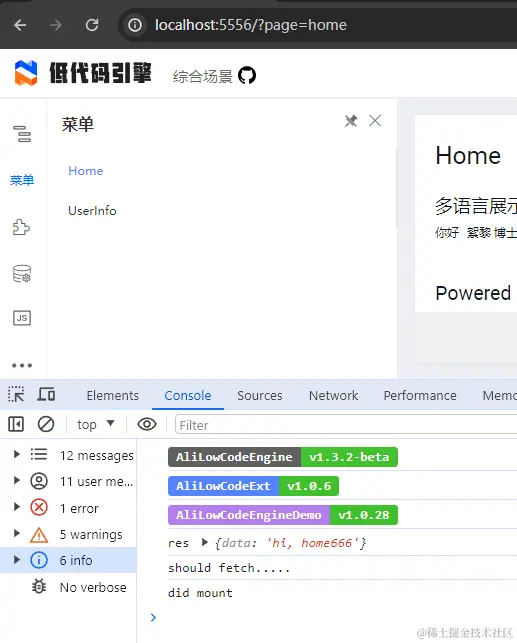The height and width of the screenshot is (643, 517).
Task: Go back with the browser back arrow
Action: coord(20,25)
